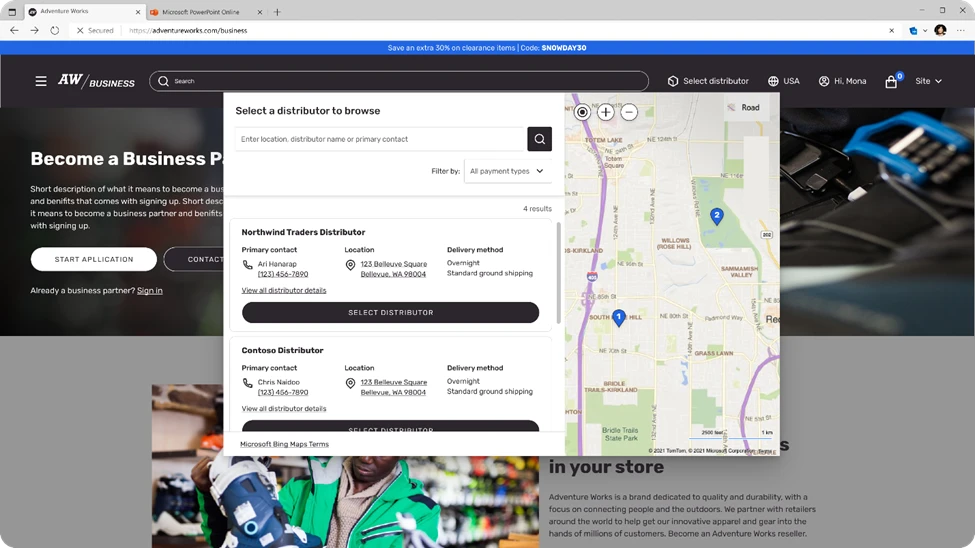Open the Road map type selector
Image resolution: width=975 pixels, height=548 pixels.
744,107
